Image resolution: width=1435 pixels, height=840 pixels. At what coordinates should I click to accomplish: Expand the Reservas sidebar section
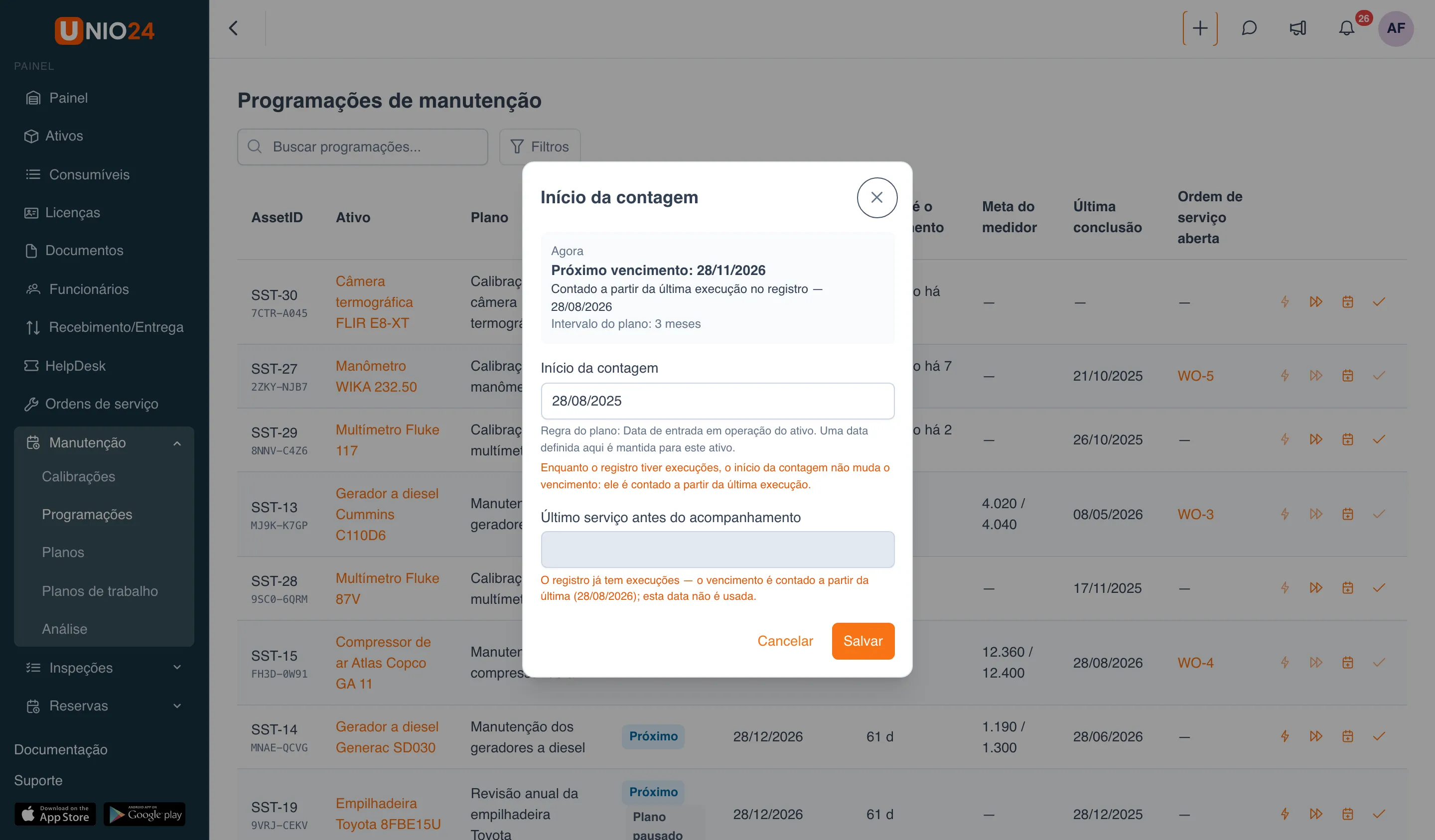pyautogui.click(x=104, y=705)
